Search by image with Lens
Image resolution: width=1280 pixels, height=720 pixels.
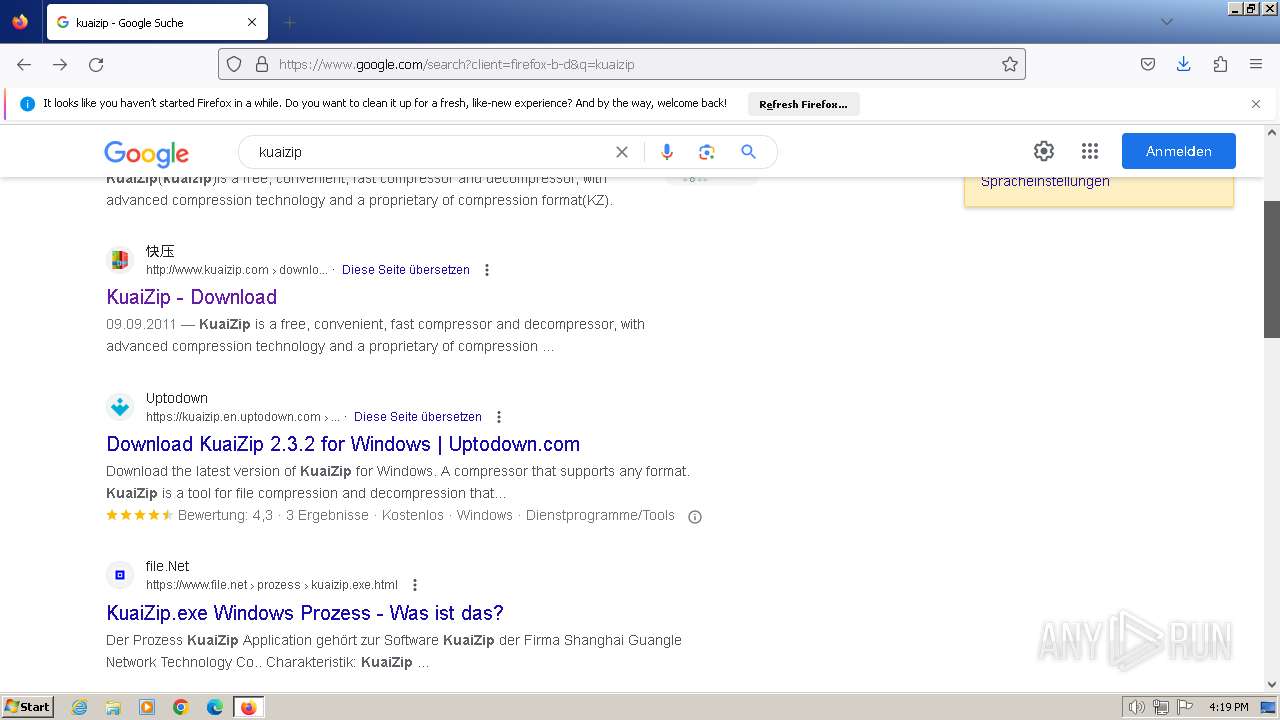707,152
